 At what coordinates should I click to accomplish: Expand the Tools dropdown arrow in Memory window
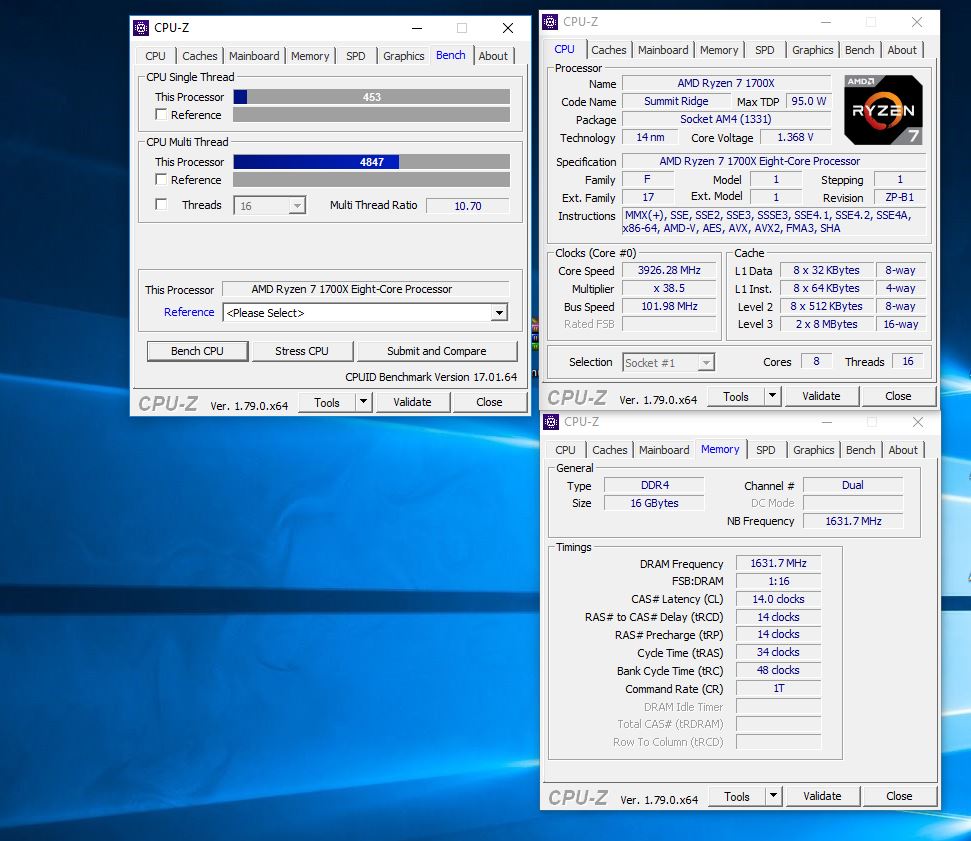point(773,796)
